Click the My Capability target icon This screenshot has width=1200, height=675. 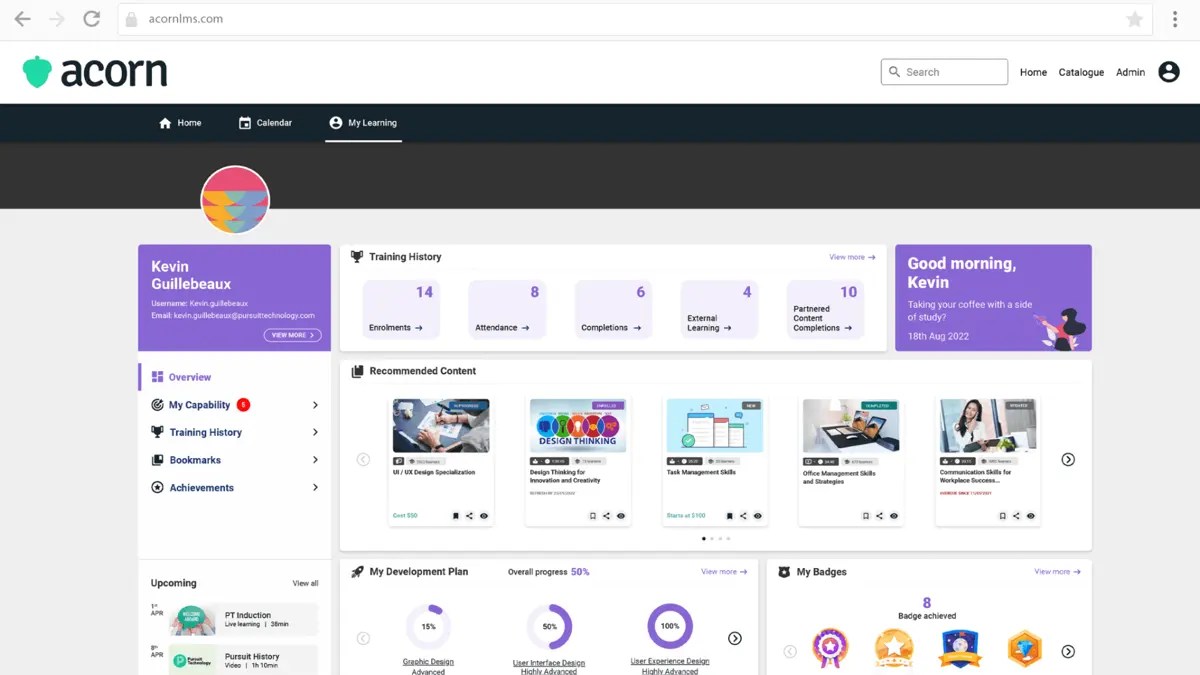point(157,405)
